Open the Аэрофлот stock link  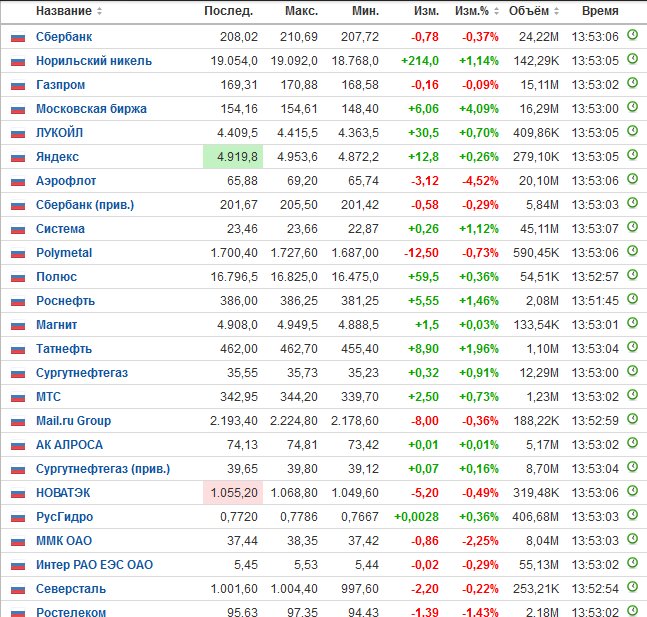pyautogui.click(x=66, y=181)
